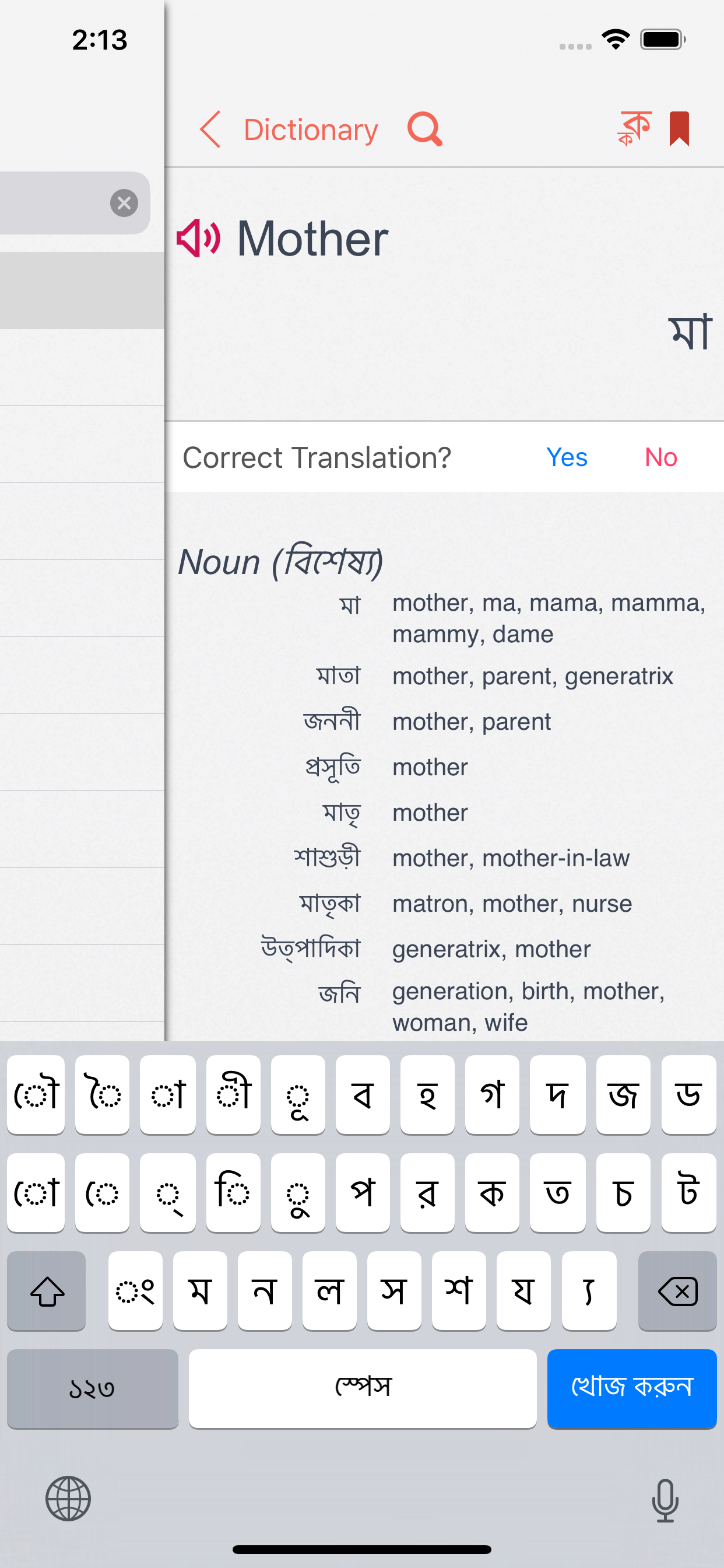Start voice input with the microphone icon

point(666,1500)
